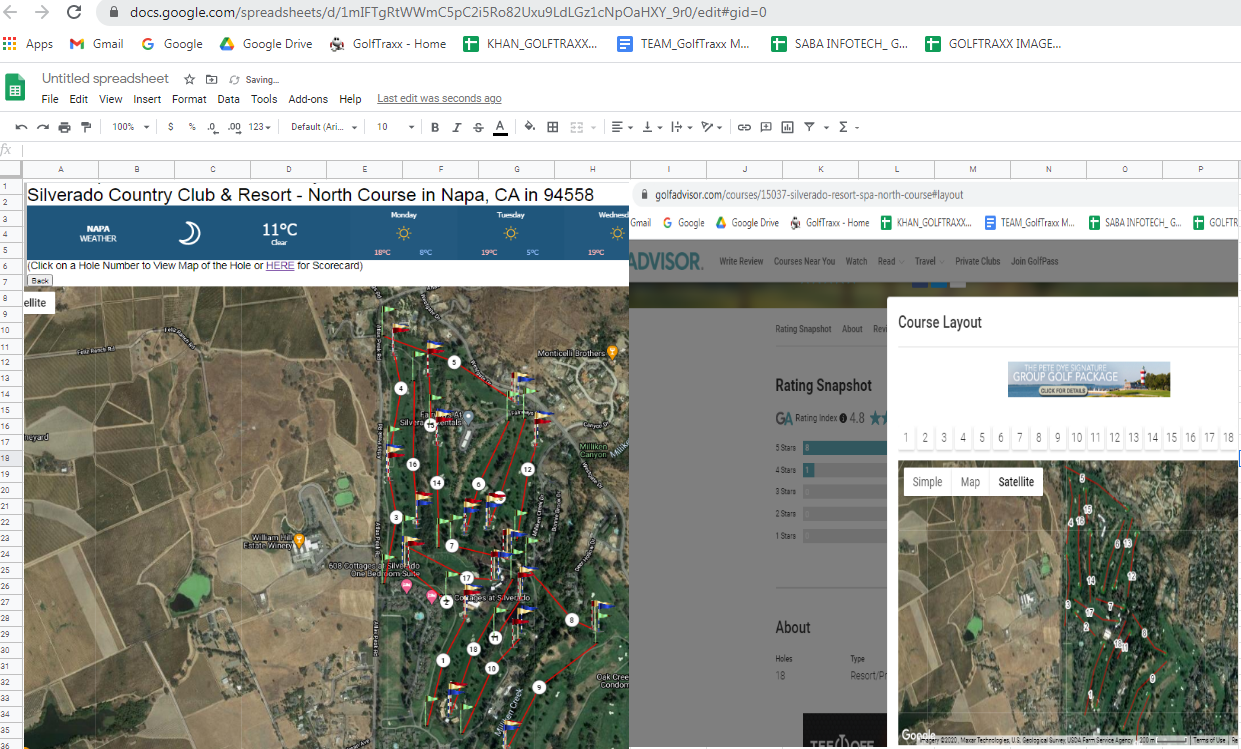Open the Add-ons menu
The width and height of the screenshot is (1241, 749).
[308, 99]
